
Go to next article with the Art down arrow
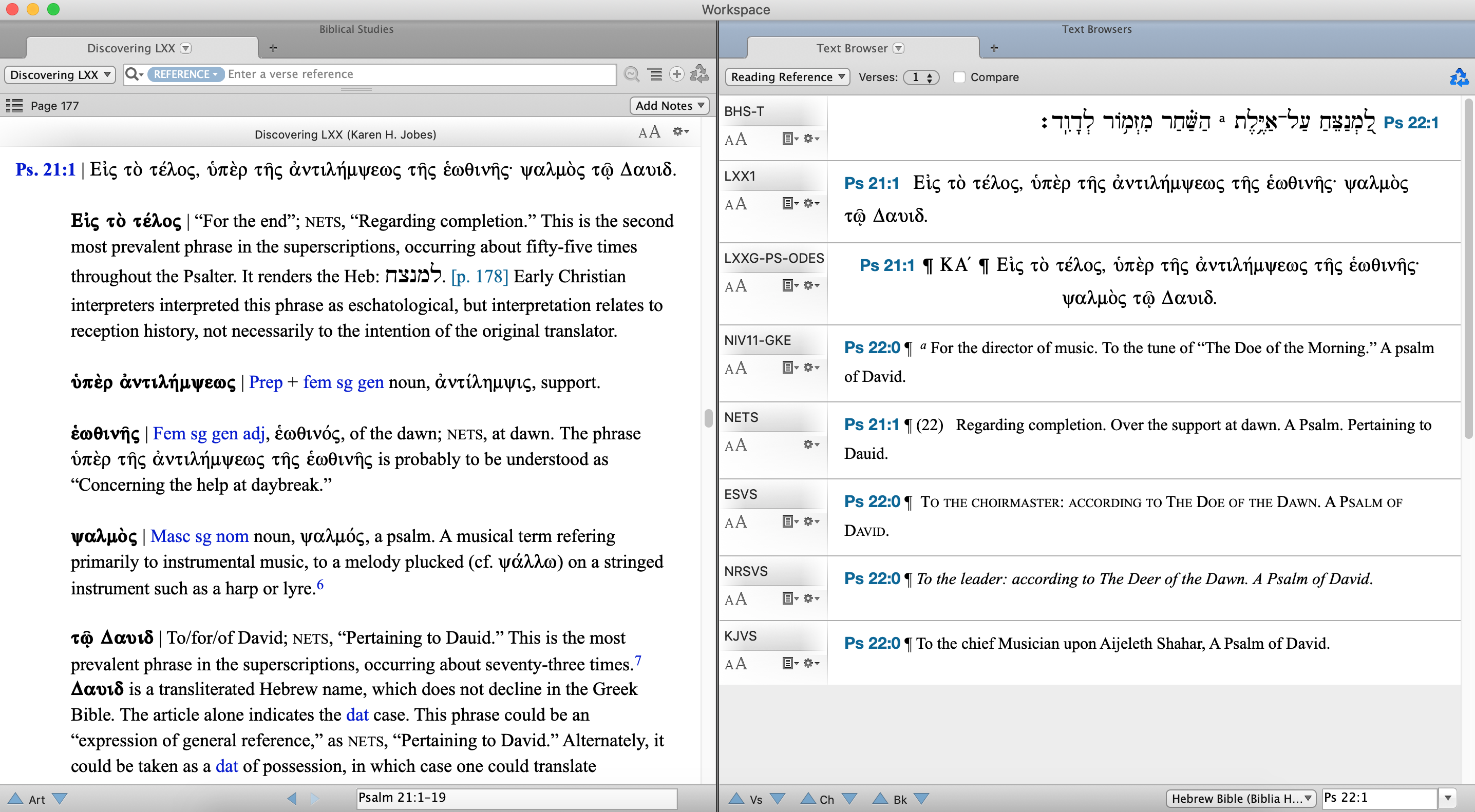pos(60,798)
